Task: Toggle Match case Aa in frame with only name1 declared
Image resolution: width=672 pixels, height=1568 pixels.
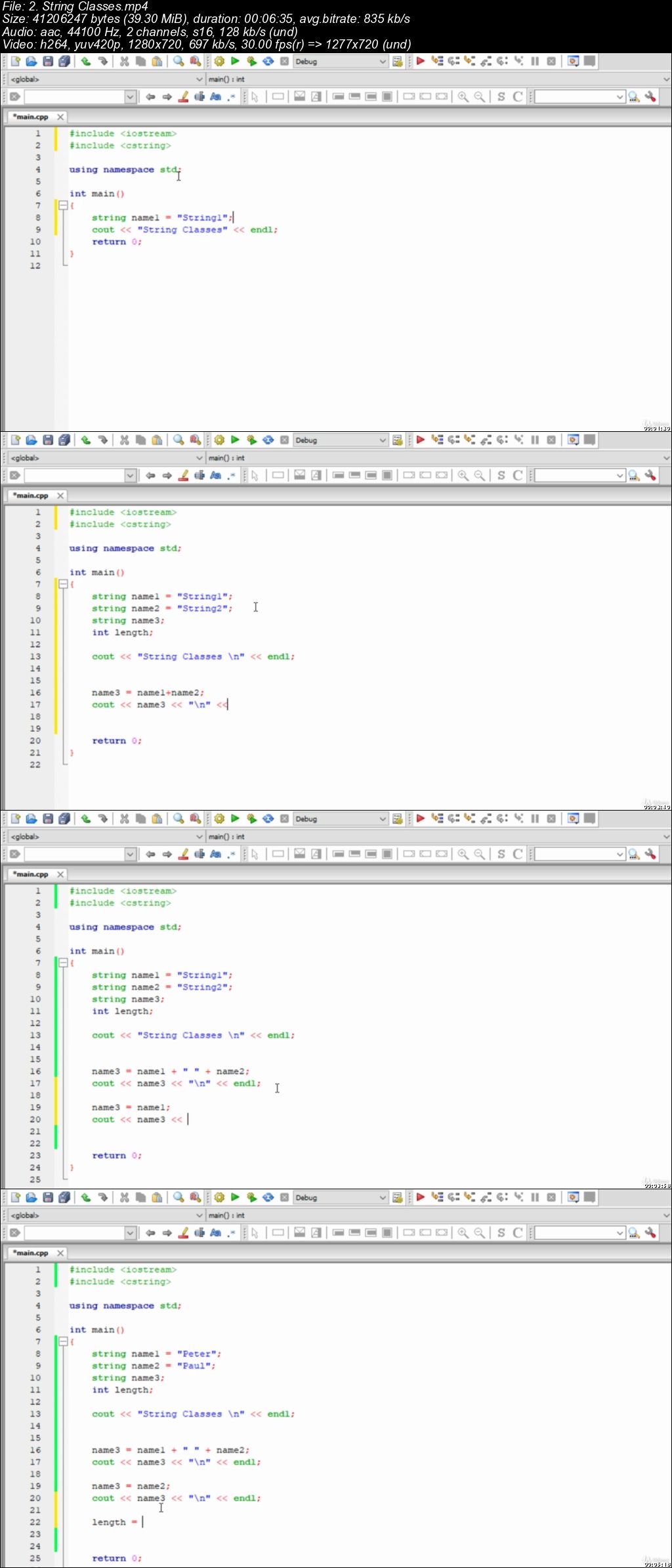Action: (x=216, y=96)
